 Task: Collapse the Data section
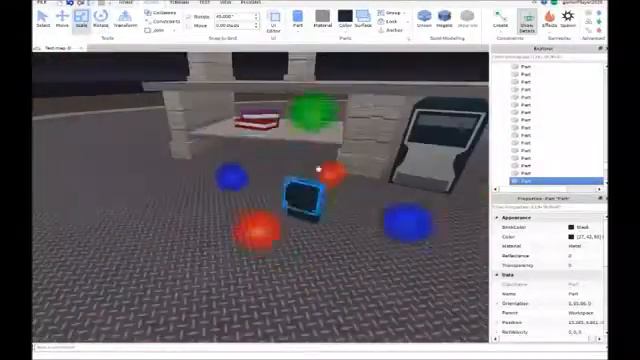tap(497, 275)
